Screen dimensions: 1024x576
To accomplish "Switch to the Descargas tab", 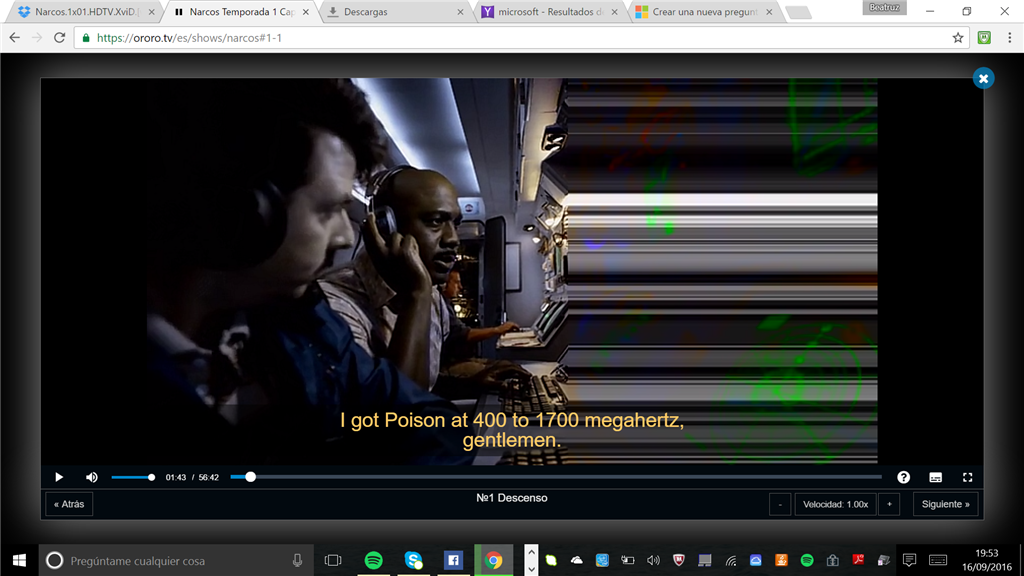I will click(392, 12).
